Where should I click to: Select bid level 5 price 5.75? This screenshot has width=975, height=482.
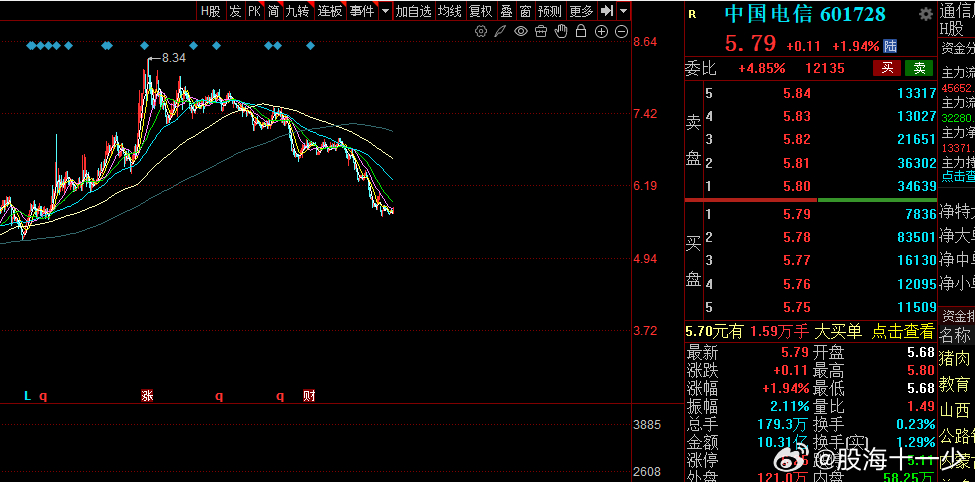[x=798, y=307]
